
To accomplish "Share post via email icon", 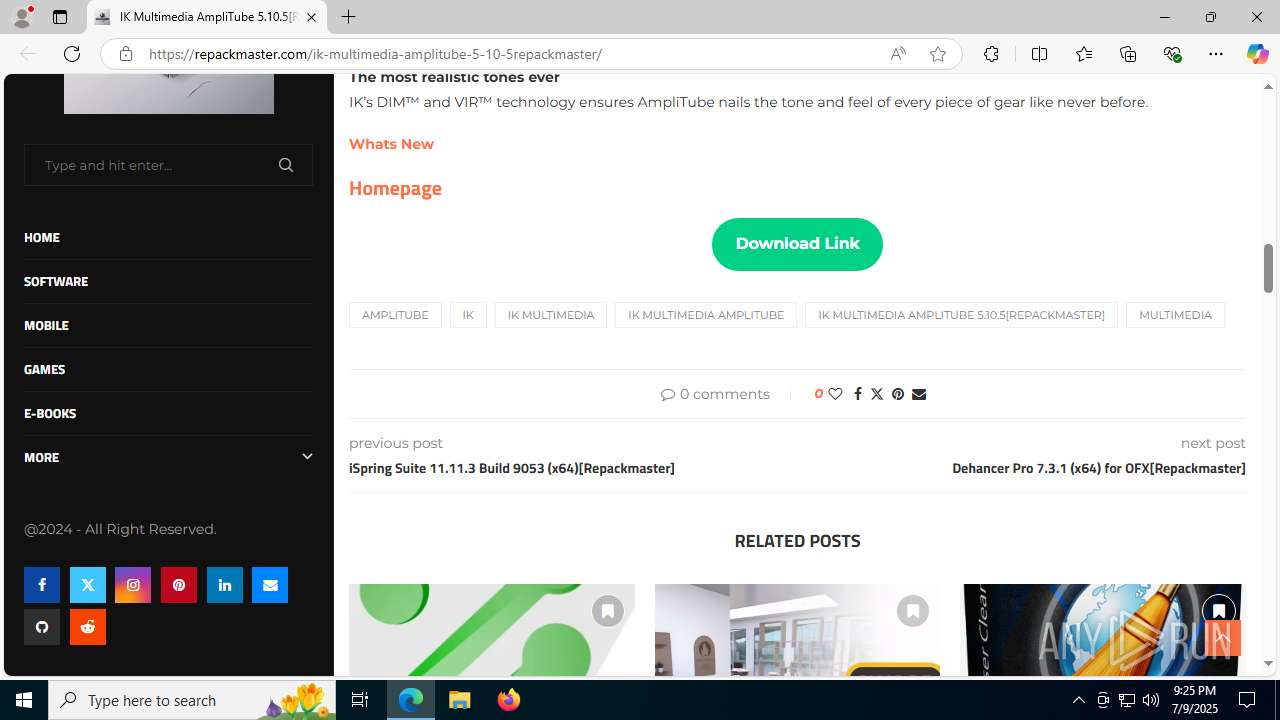I will tap(919, 394).
